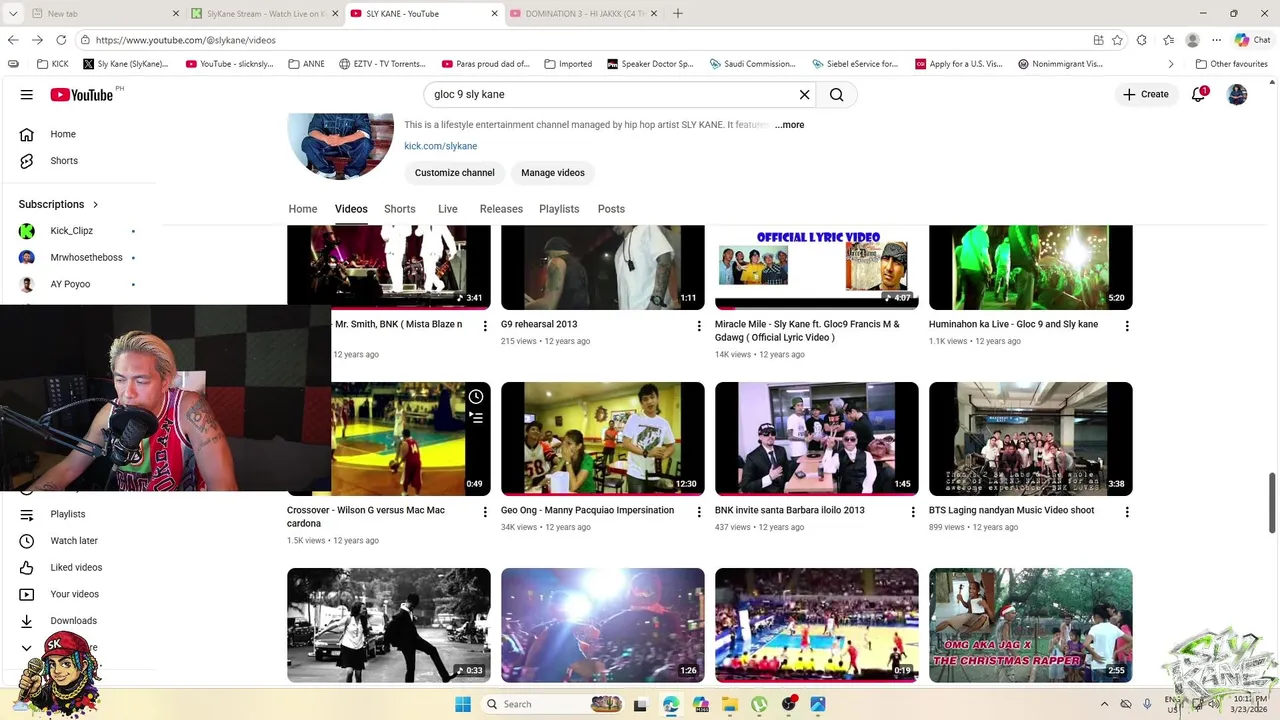This screenshot has height=720, width=1280.
Task: Click the magnifier search button
Action: (837, 94)
